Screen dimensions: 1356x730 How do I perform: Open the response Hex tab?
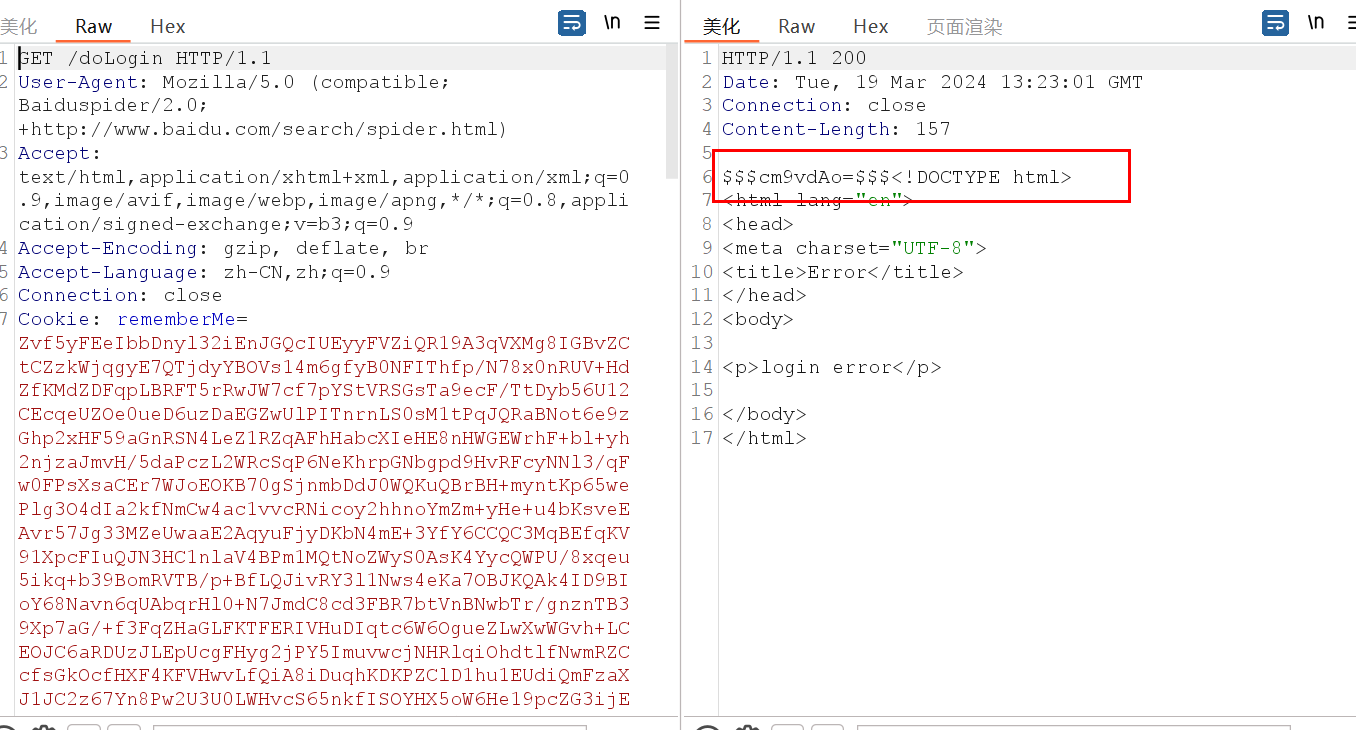[x=870, y=27]
